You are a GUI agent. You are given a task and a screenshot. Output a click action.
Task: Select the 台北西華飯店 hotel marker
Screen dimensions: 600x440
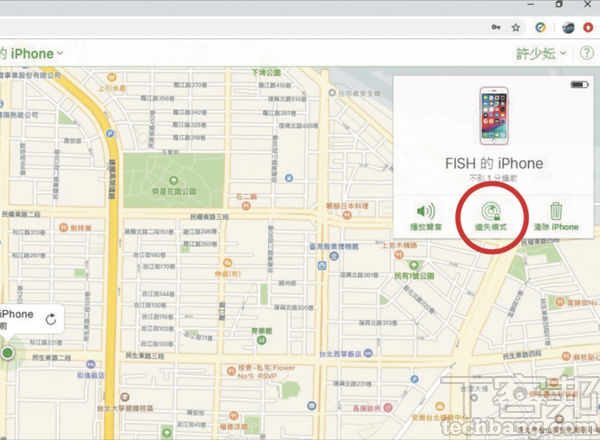(368, 353)
